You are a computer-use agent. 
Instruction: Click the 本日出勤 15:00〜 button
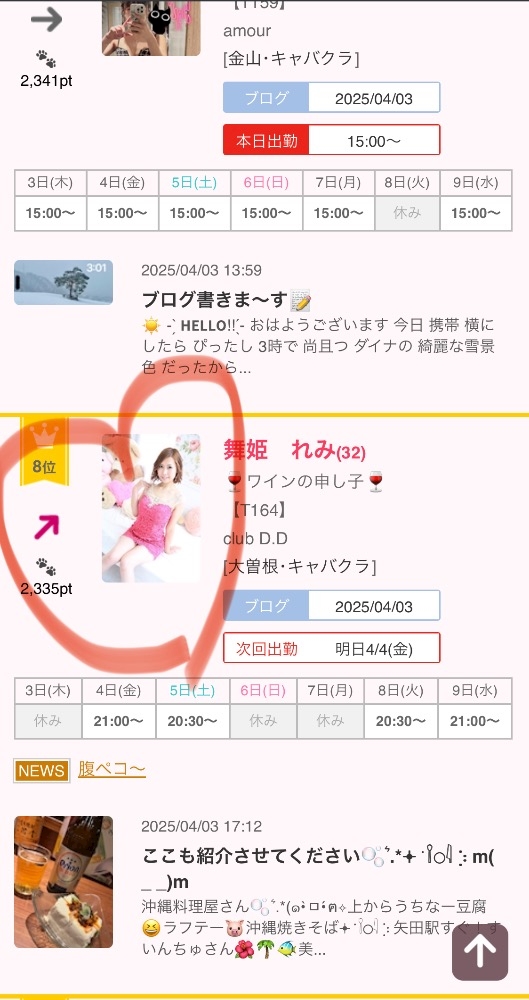331,140
